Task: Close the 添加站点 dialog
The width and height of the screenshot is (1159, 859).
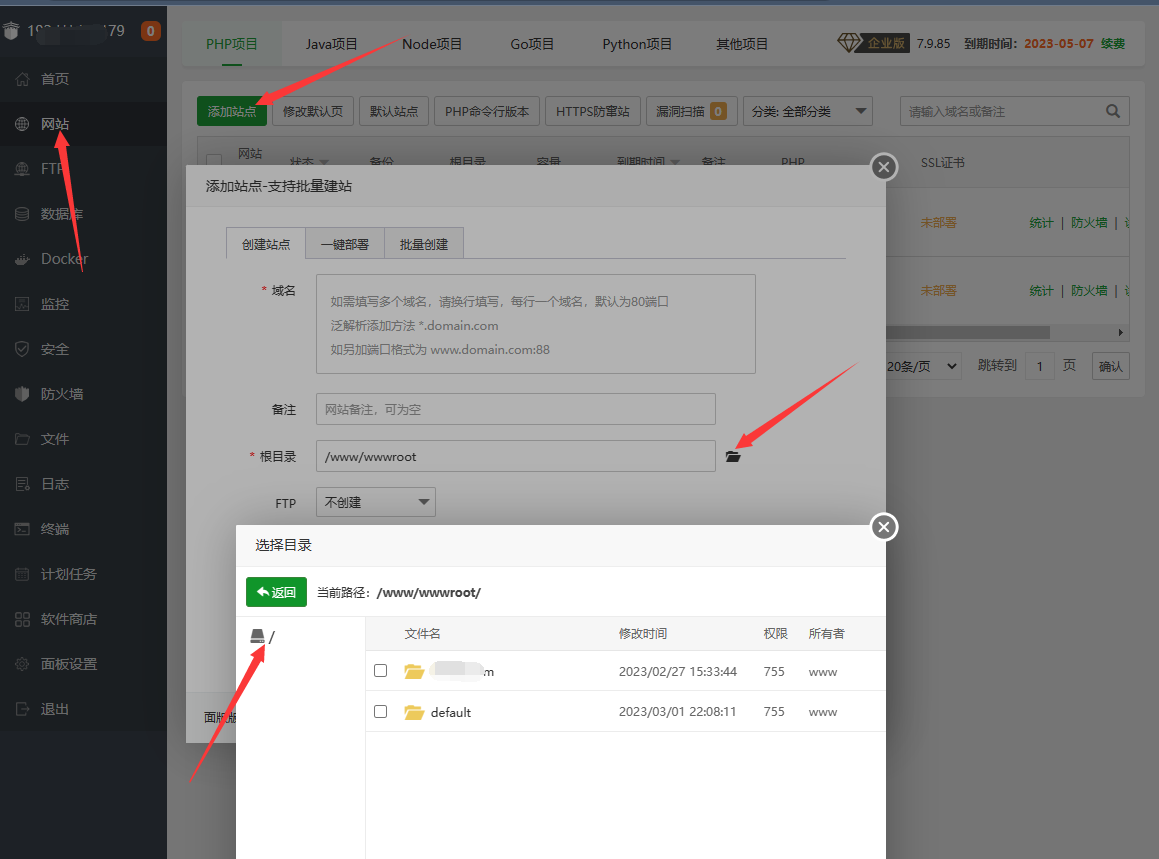Action: pyautogui.click(x=884, y=167)
